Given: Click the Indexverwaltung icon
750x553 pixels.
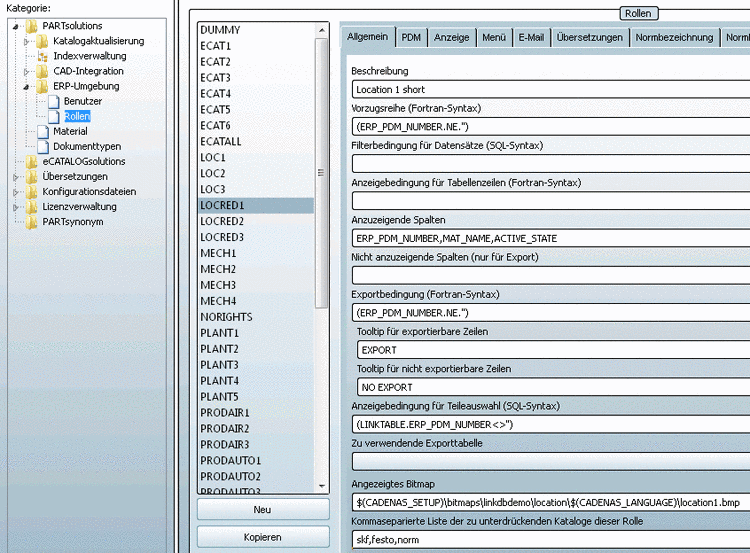Looking at the screenshot, I should click(x=43, y=56).
